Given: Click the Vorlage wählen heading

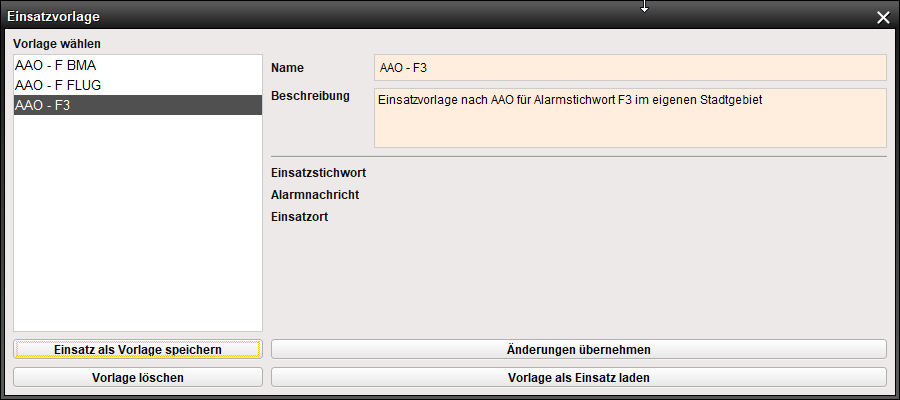Looking at the screenshot, I should [x=57, y=44].
